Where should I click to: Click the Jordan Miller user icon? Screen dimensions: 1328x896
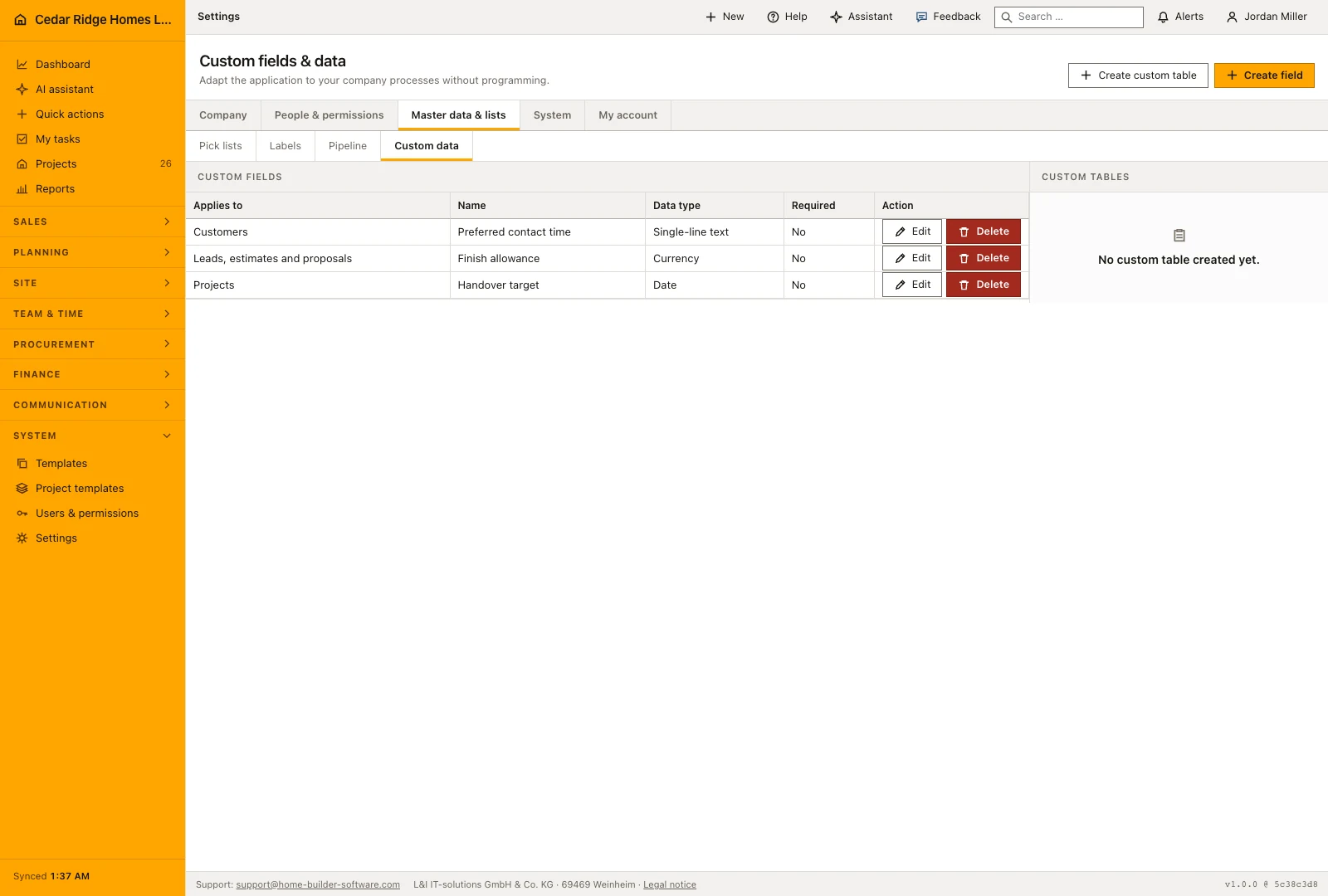(x=1232, y=17)
